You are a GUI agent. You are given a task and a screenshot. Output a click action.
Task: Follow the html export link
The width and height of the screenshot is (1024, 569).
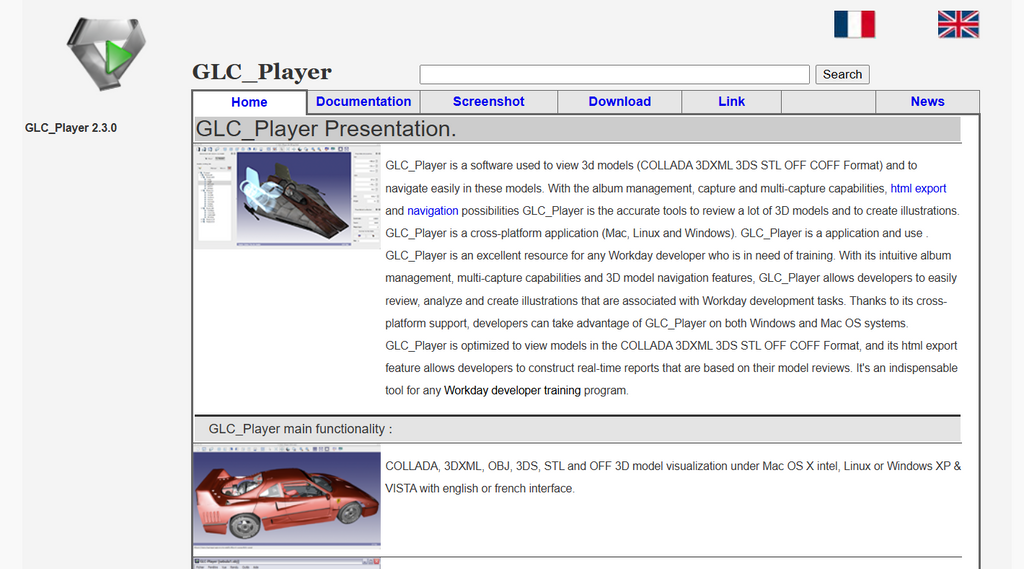[918, 188]
